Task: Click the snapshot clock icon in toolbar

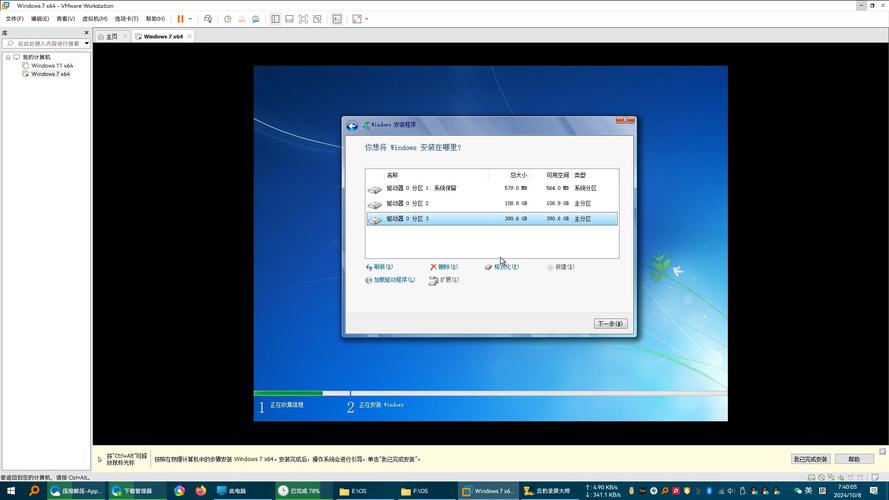Action: [x=227, y=19]
